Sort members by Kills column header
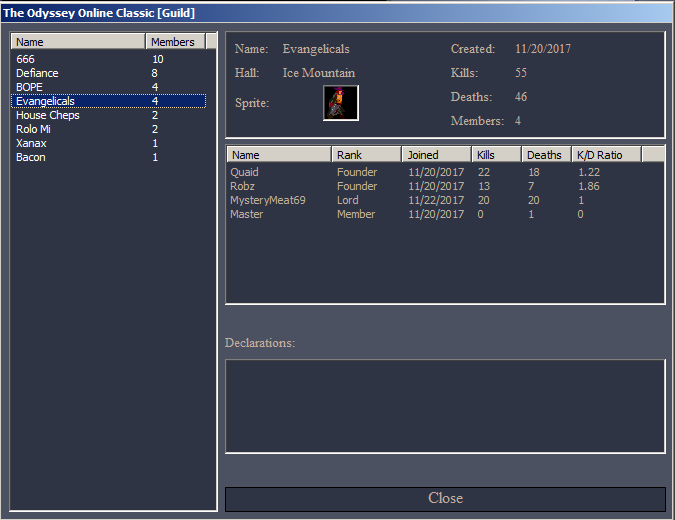 click(497, 155)
